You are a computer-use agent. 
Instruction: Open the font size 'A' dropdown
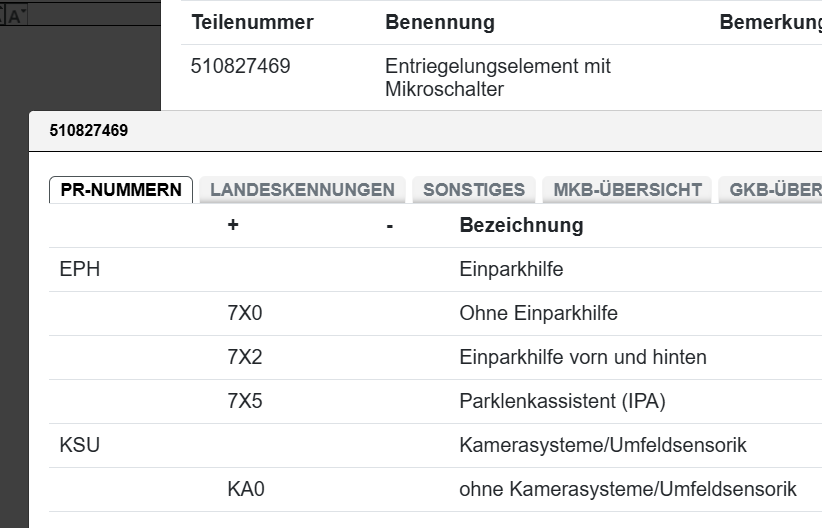pyautogui.click(x=17, y=15)
